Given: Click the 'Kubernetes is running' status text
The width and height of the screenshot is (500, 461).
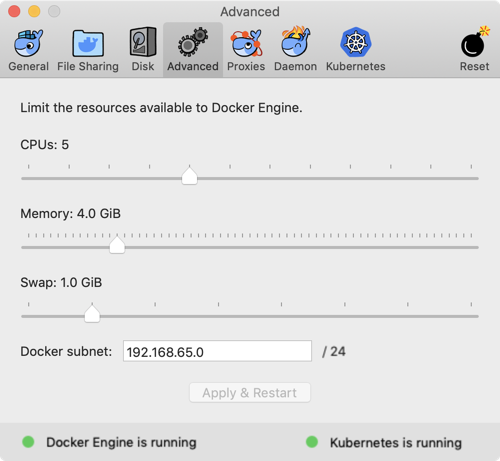Looking at the screenshot, I should point(396,443).
